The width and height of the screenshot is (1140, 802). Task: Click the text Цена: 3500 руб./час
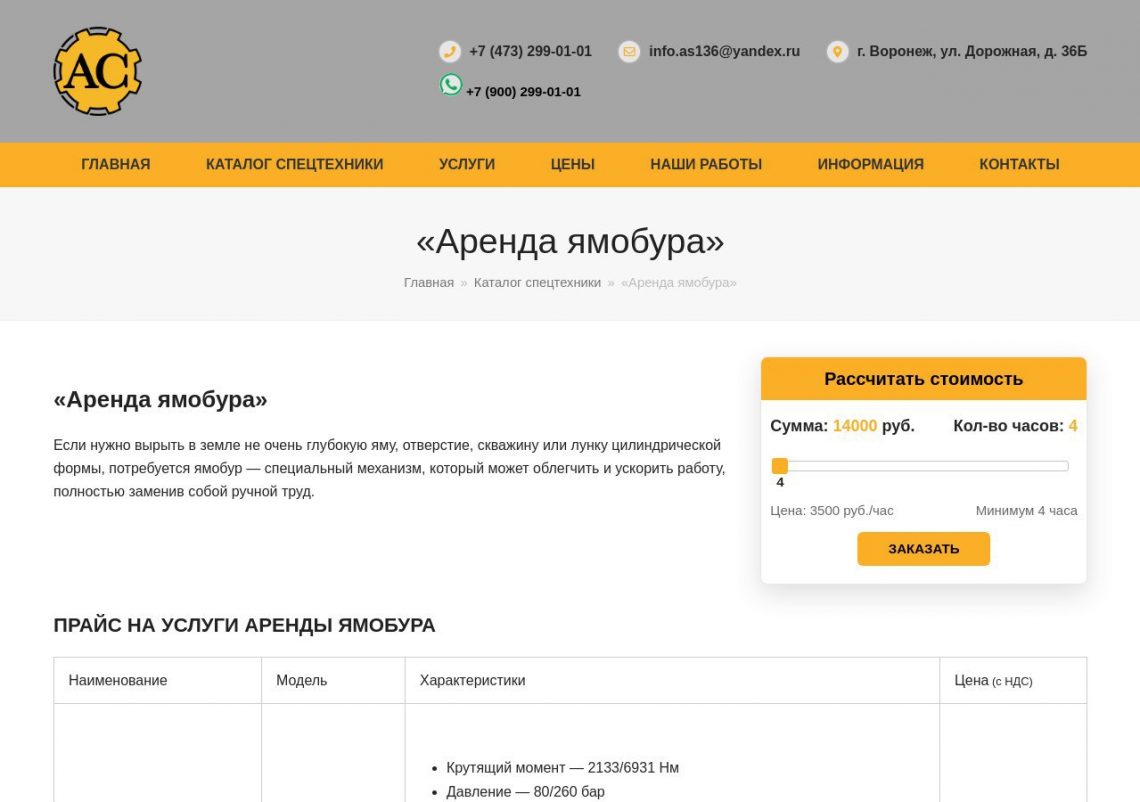point(832,510)
